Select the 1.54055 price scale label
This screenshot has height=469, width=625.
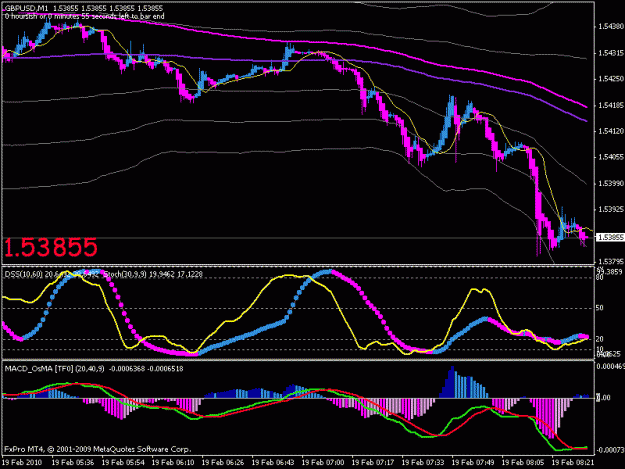point(610,157)
